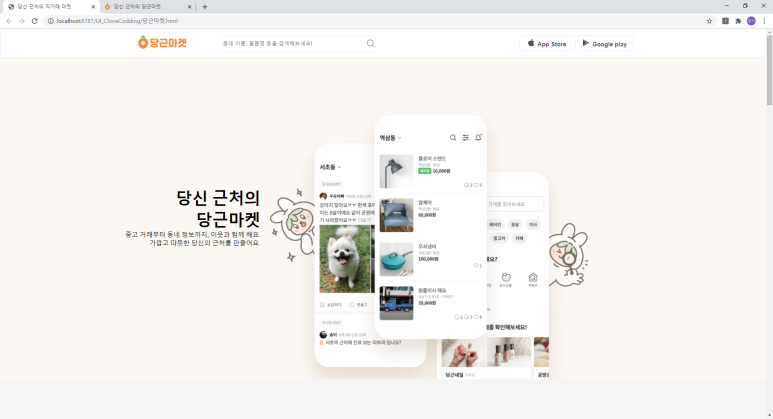Click 댓글 7 comments under the dog post
Viewport: 773px width, 419px height.
coord(358,305)
